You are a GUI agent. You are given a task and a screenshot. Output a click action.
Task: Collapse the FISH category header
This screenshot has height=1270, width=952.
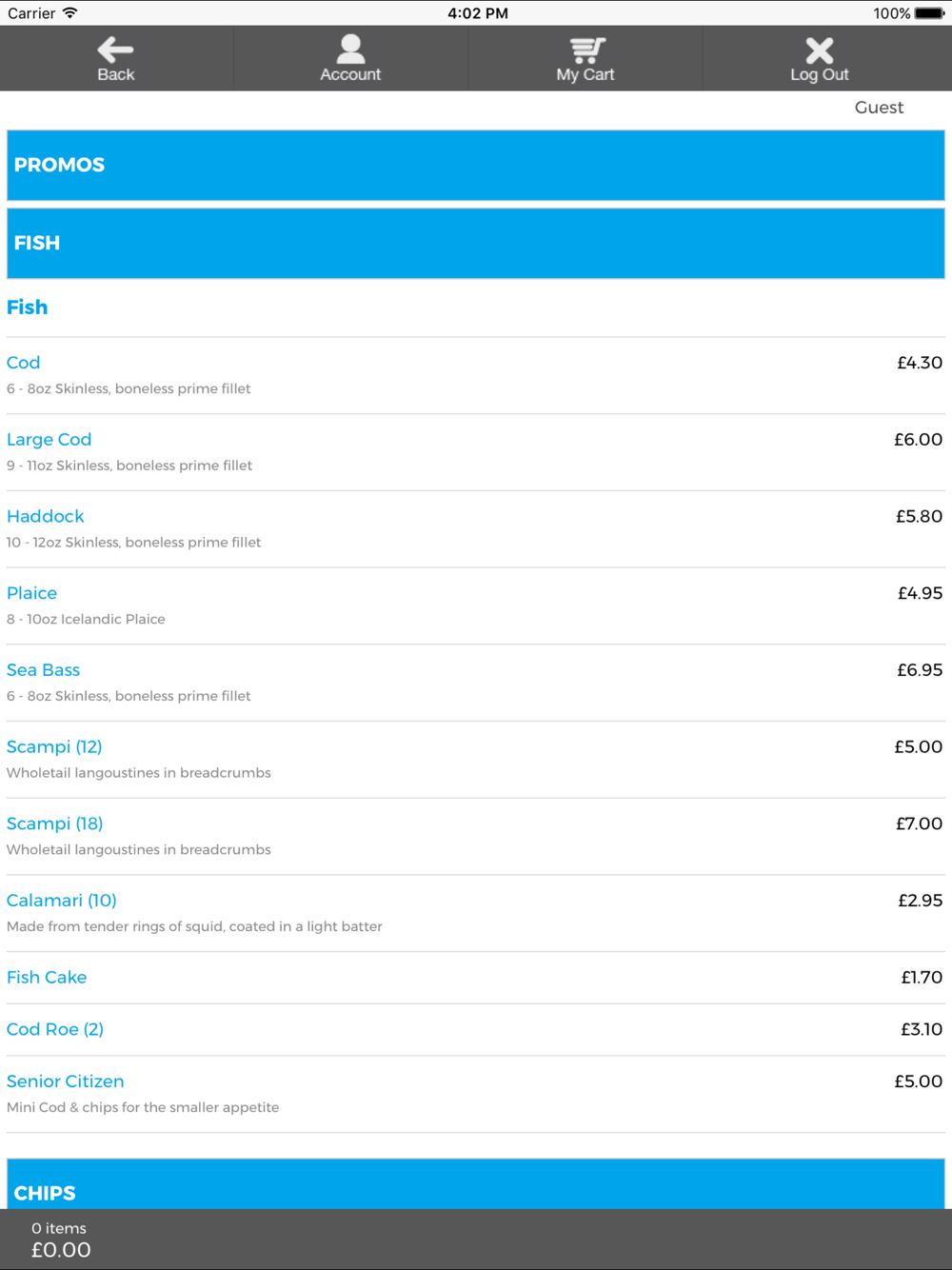coord(476,244)
